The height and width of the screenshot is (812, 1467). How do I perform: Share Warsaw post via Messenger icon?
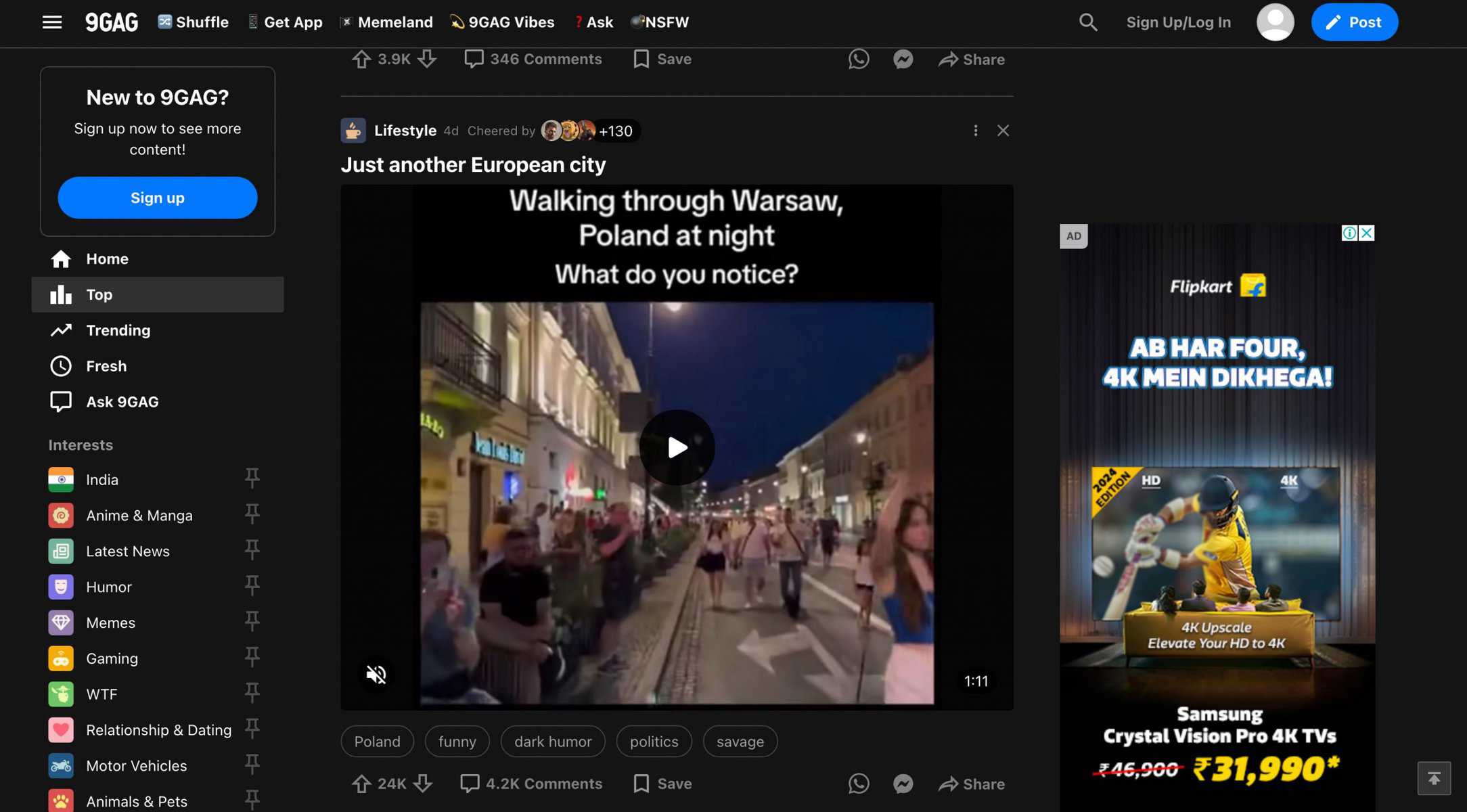tap(903, 784)
